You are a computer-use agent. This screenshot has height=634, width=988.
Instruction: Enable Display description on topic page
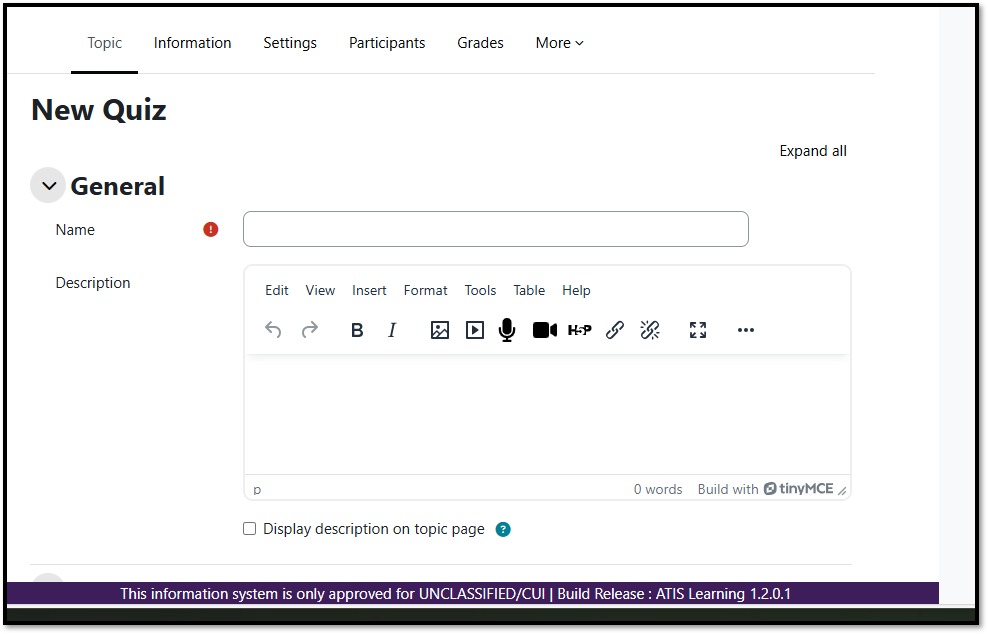pos(250,529)
